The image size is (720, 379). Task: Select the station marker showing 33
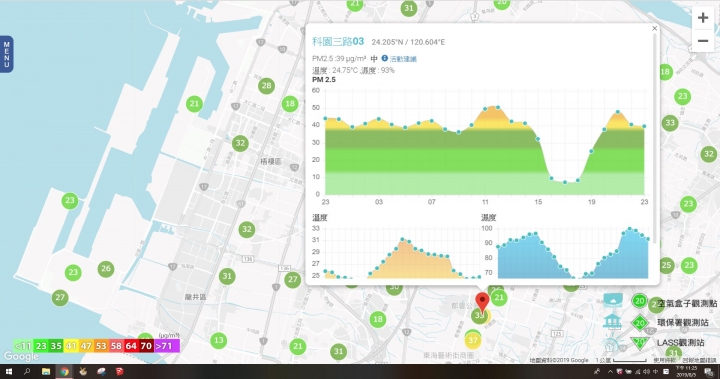pos(670,123)
